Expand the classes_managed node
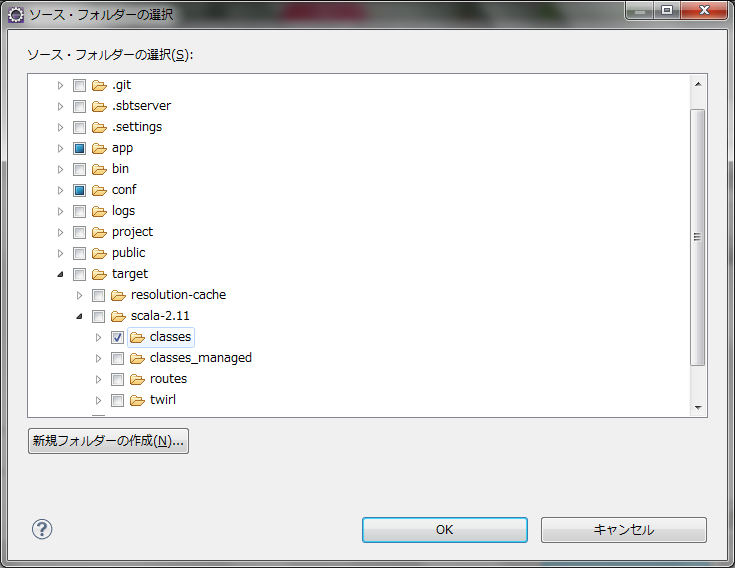The height and width of the screenshot is (568, 735). [98, 359]
